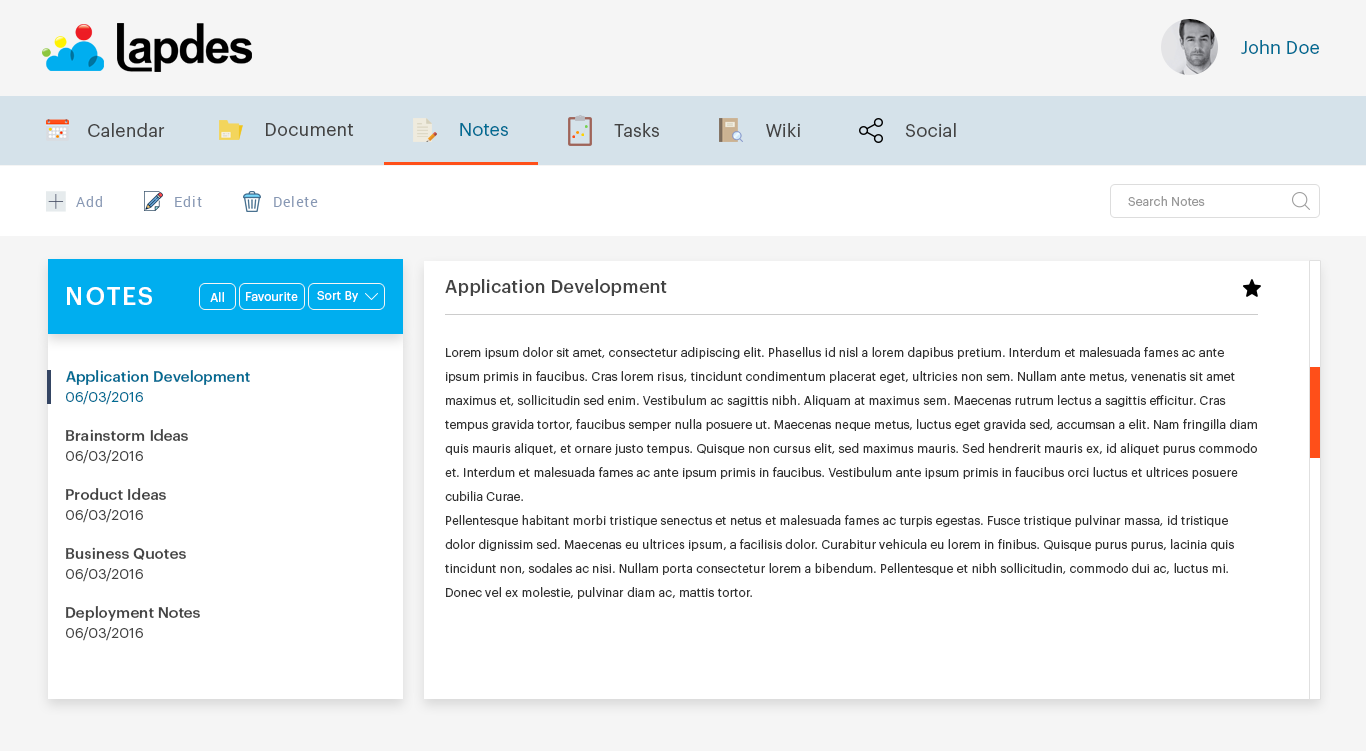1366x751 pixels.
Task: Click the Add plus icon
Action: tap(55, 201)
